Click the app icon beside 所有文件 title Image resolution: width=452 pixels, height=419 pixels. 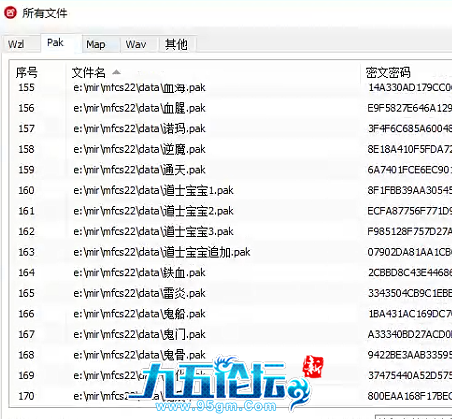click(10, 13)
